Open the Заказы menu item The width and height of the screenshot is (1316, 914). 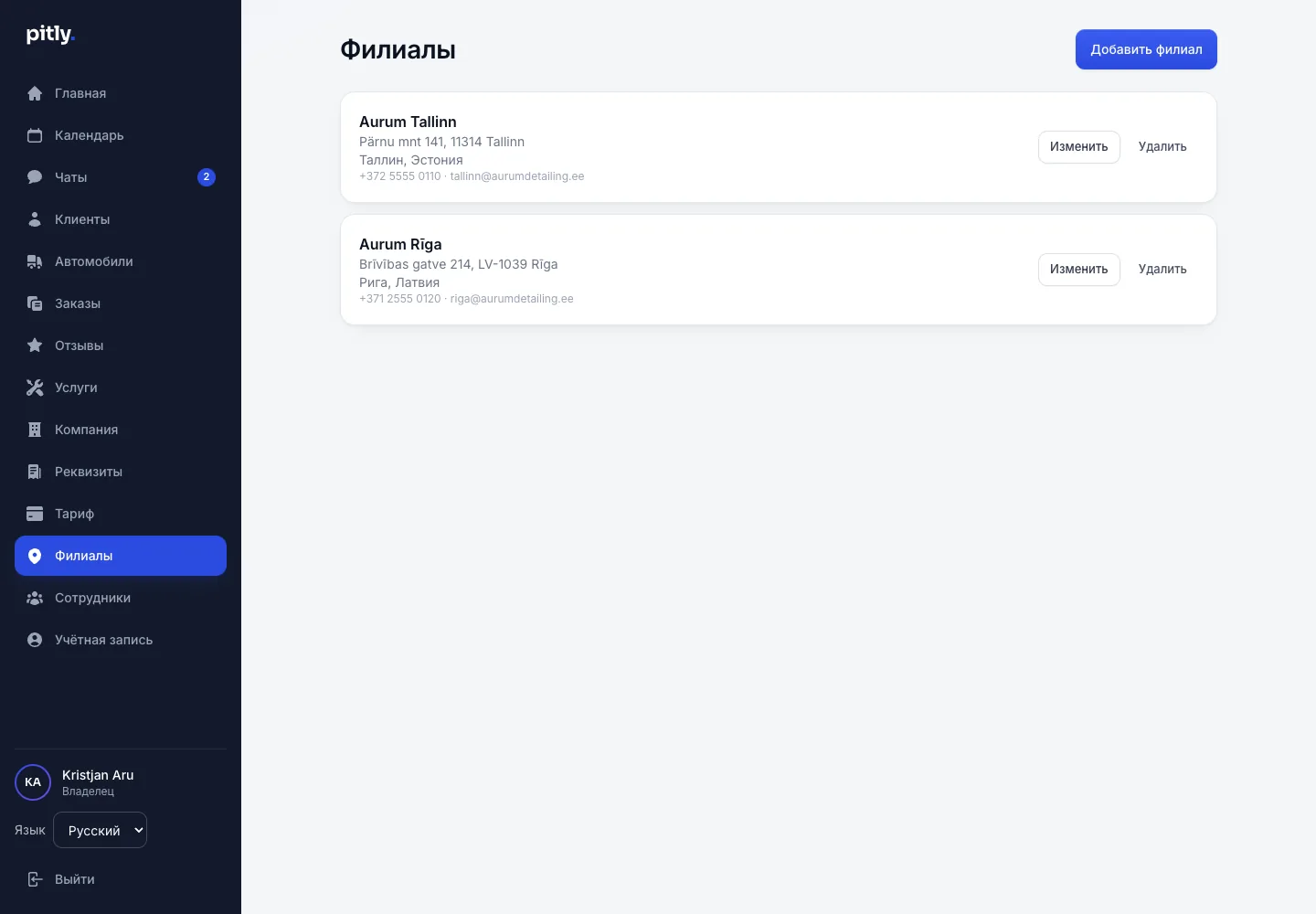[121, 303]
